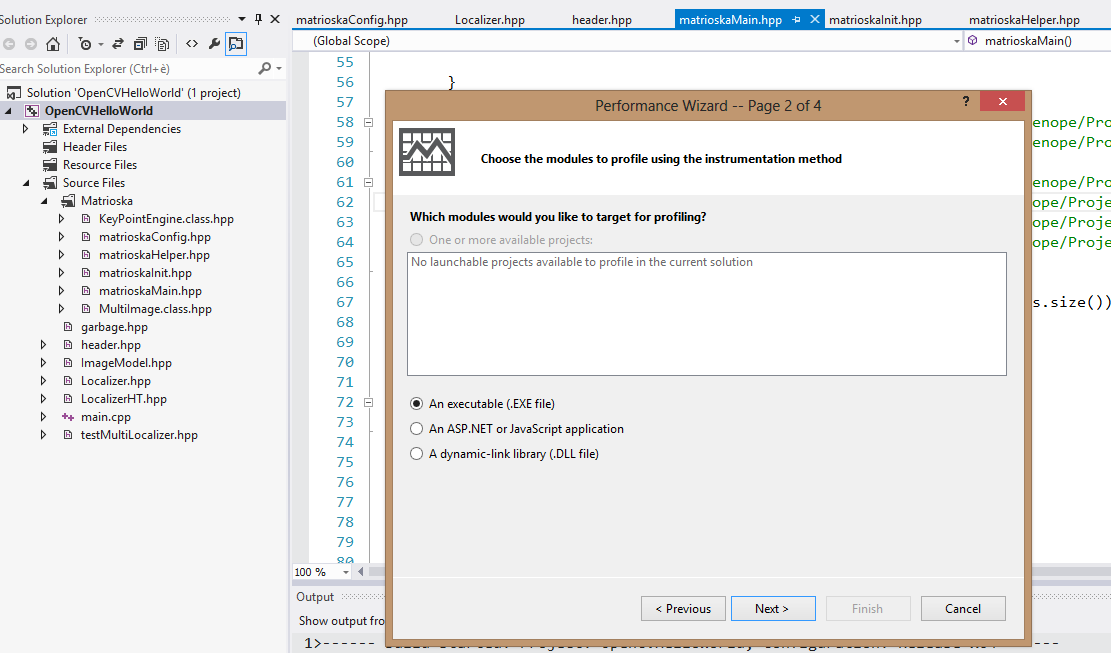Click the Collapse All icon in Solution Explorer
The image size is (1111, 653).
[140, 44]
